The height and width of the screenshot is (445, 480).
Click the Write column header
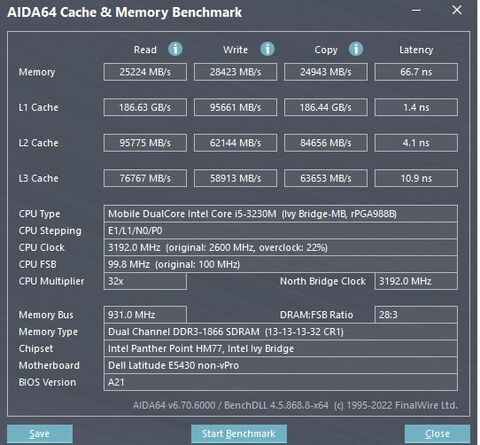235,50
